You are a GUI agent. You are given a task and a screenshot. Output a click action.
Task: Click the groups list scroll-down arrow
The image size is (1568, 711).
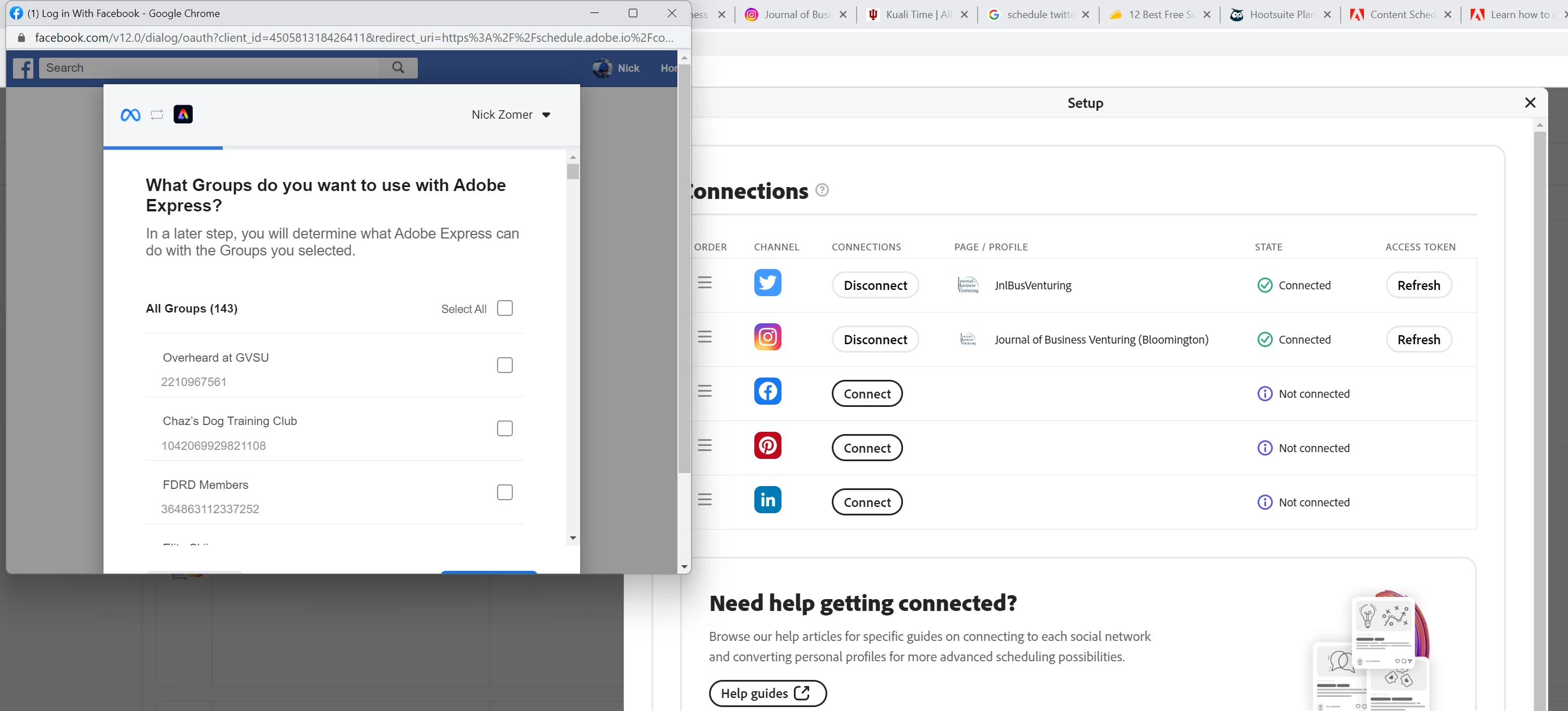click(573, 538)
